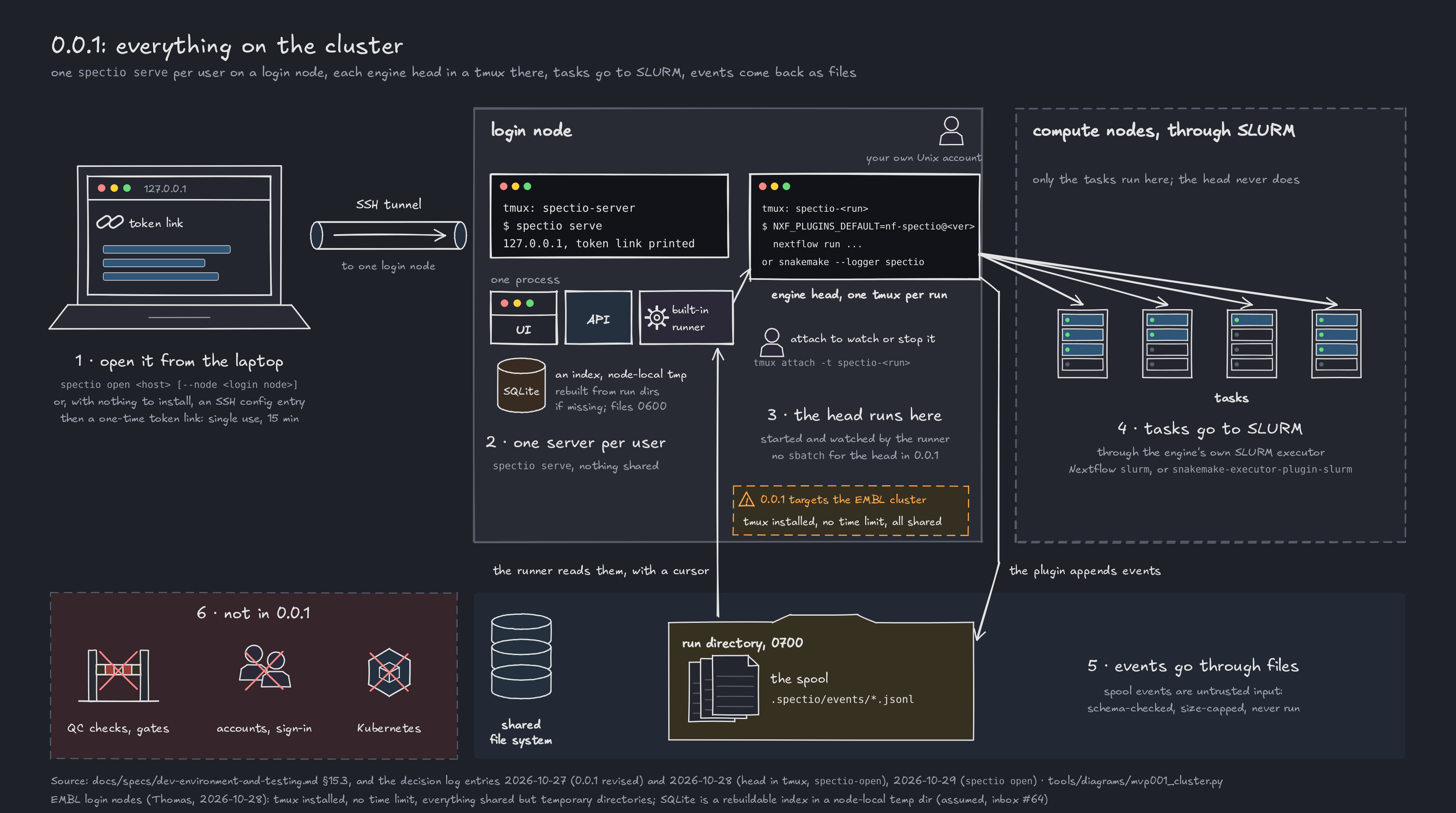The image size is (1456, 813).
Task: Click the built-in runner gear icon
Action: tap(656, 318)
